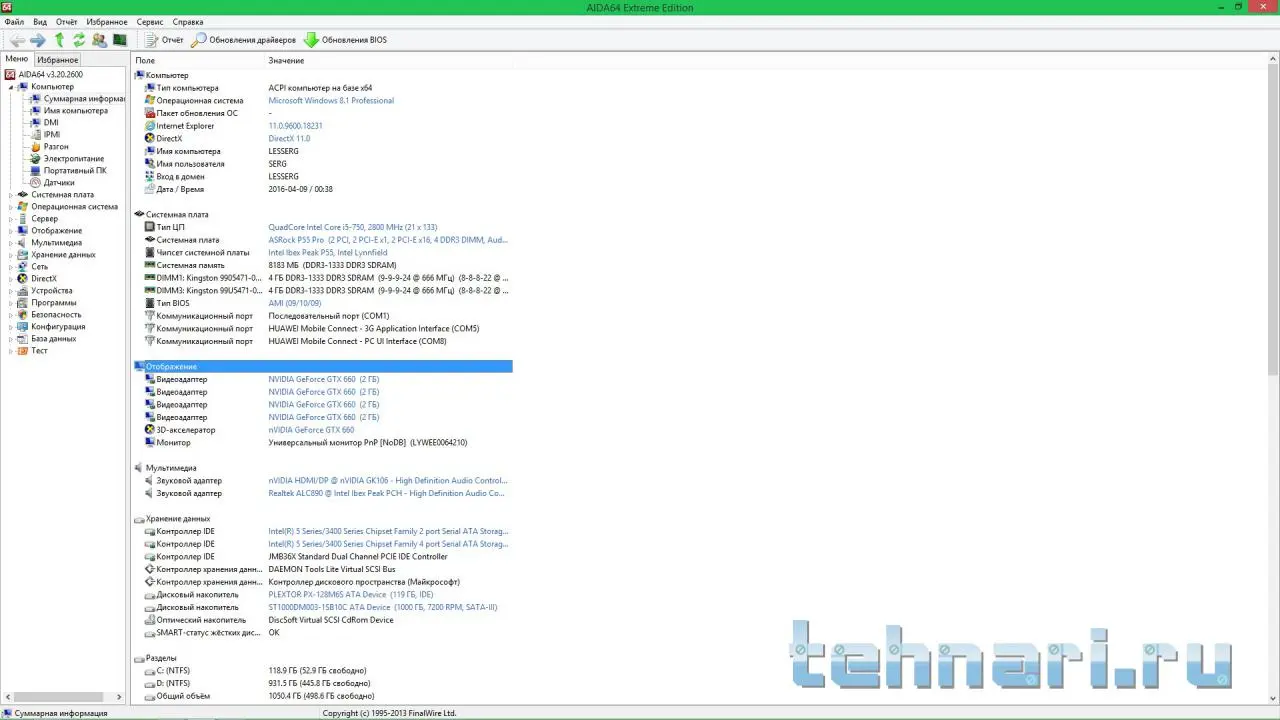Click the SMART-статус row icon

[149, 633]
